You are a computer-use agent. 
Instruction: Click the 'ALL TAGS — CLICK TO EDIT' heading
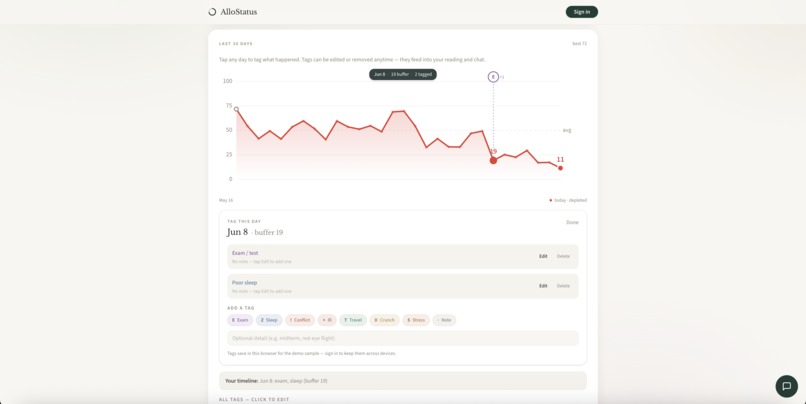pos(254,399)
